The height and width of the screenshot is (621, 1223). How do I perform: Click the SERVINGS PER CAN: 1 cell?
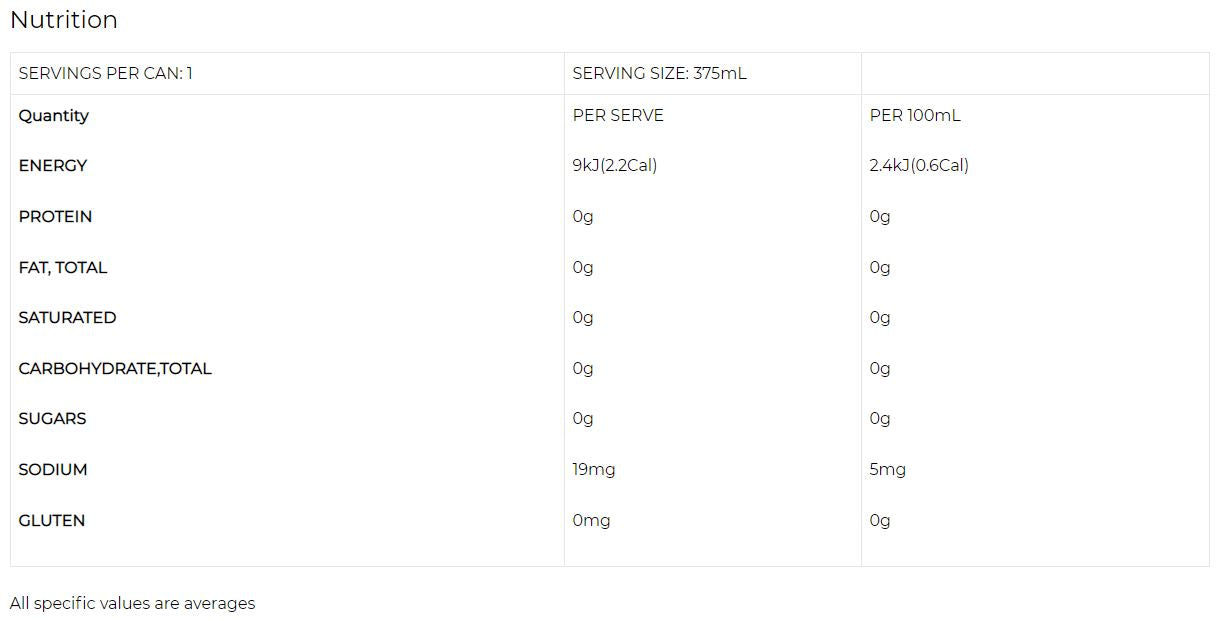105,74
